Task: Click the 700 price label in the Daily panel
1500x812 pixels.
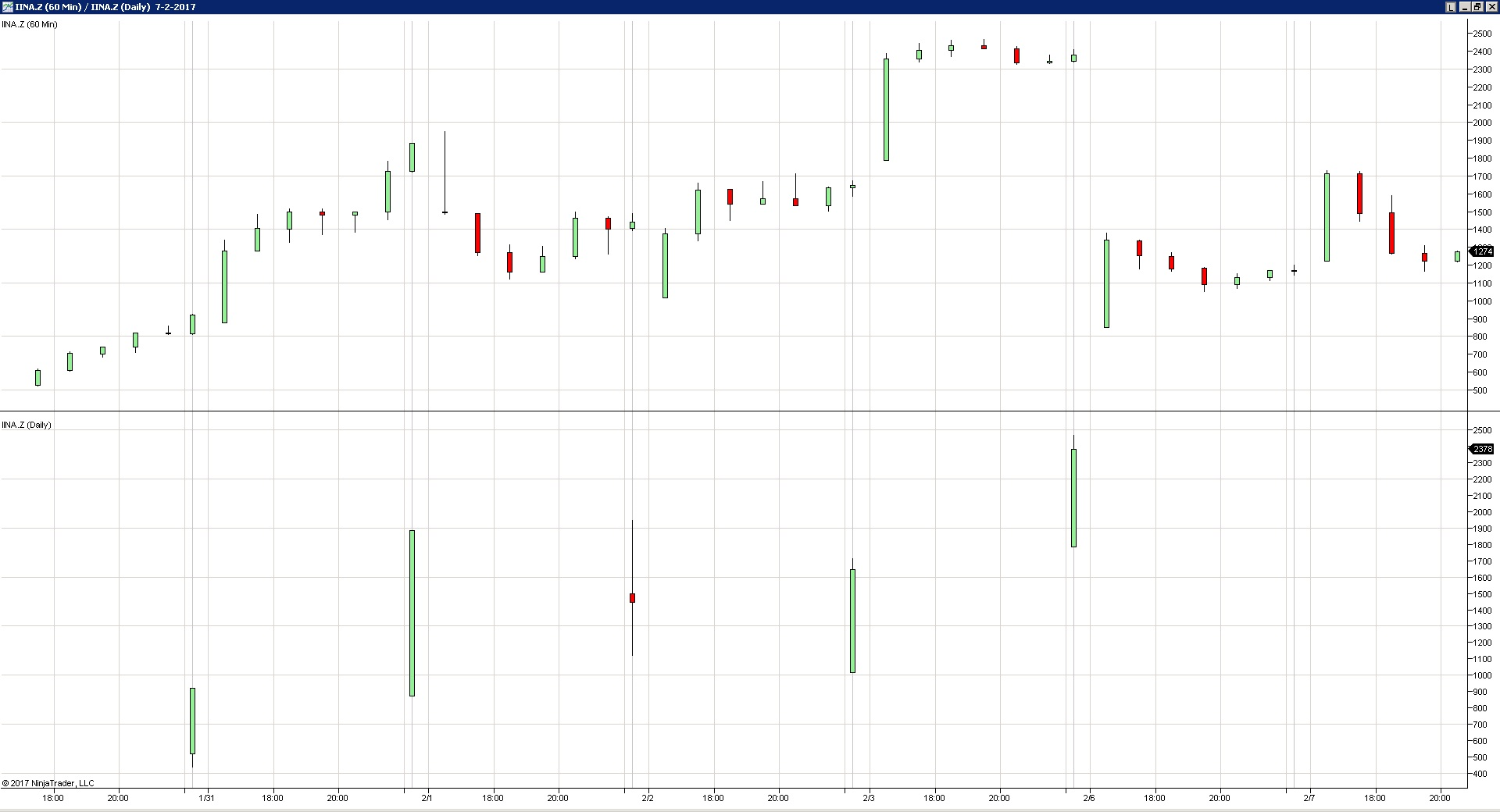Action: [1480, 725]
